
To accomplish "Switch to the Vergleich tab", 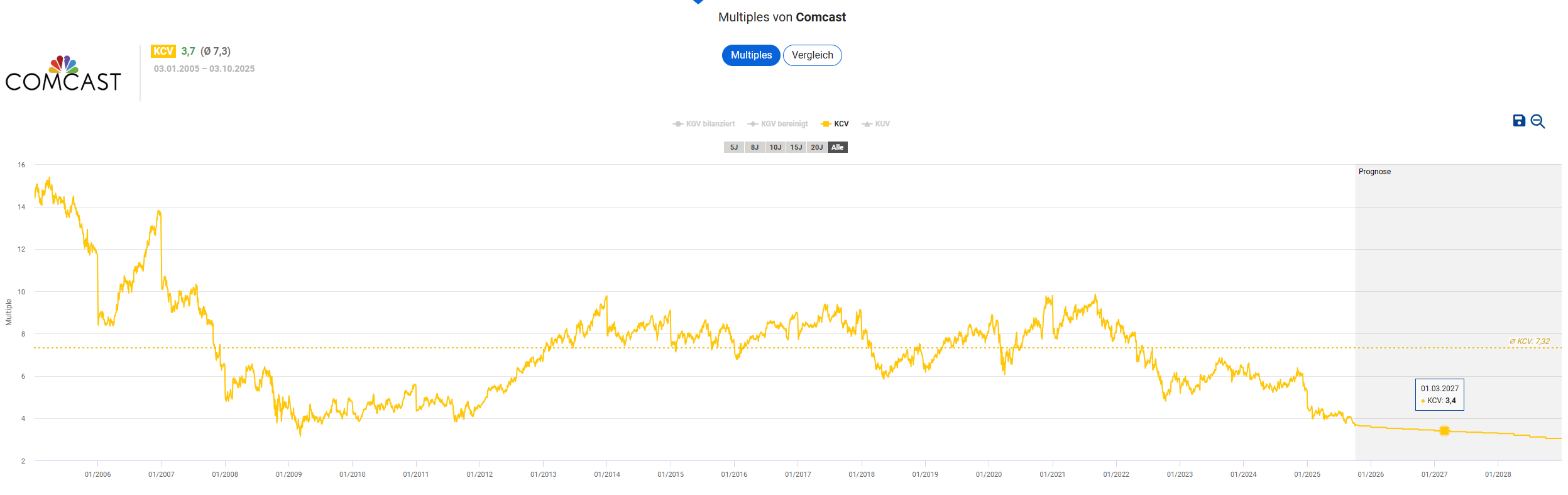I will (x=812, y=55).
